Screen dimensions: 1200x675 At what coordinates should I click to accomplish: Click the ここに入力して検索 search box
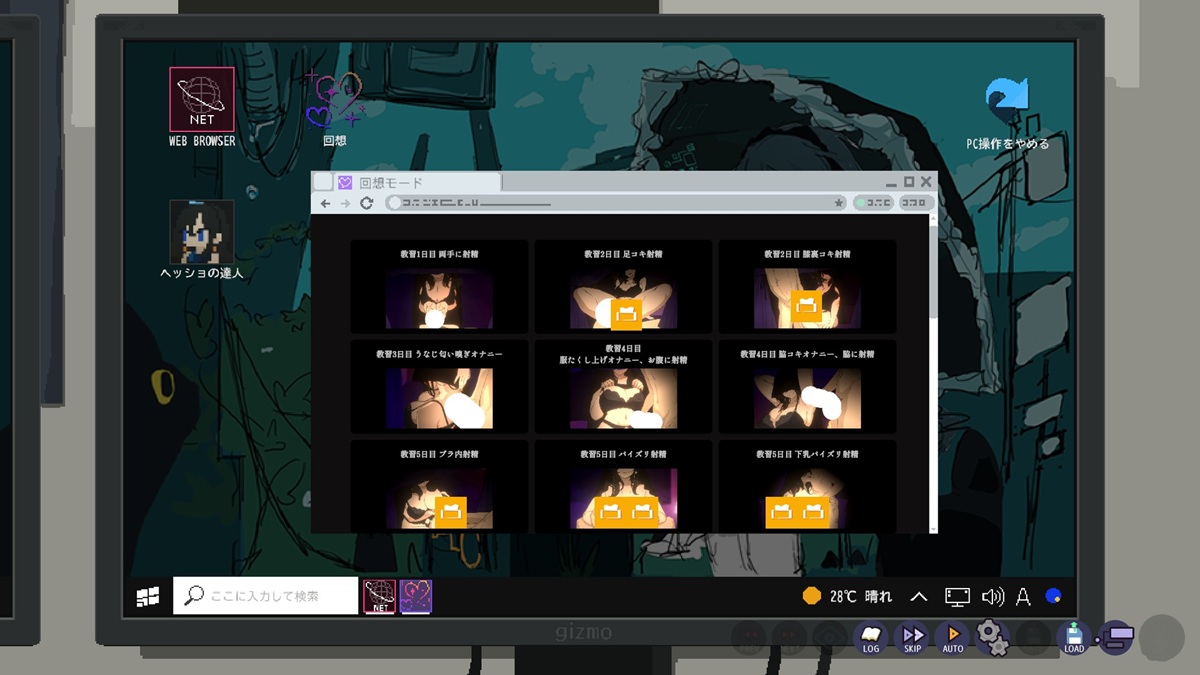266,596
